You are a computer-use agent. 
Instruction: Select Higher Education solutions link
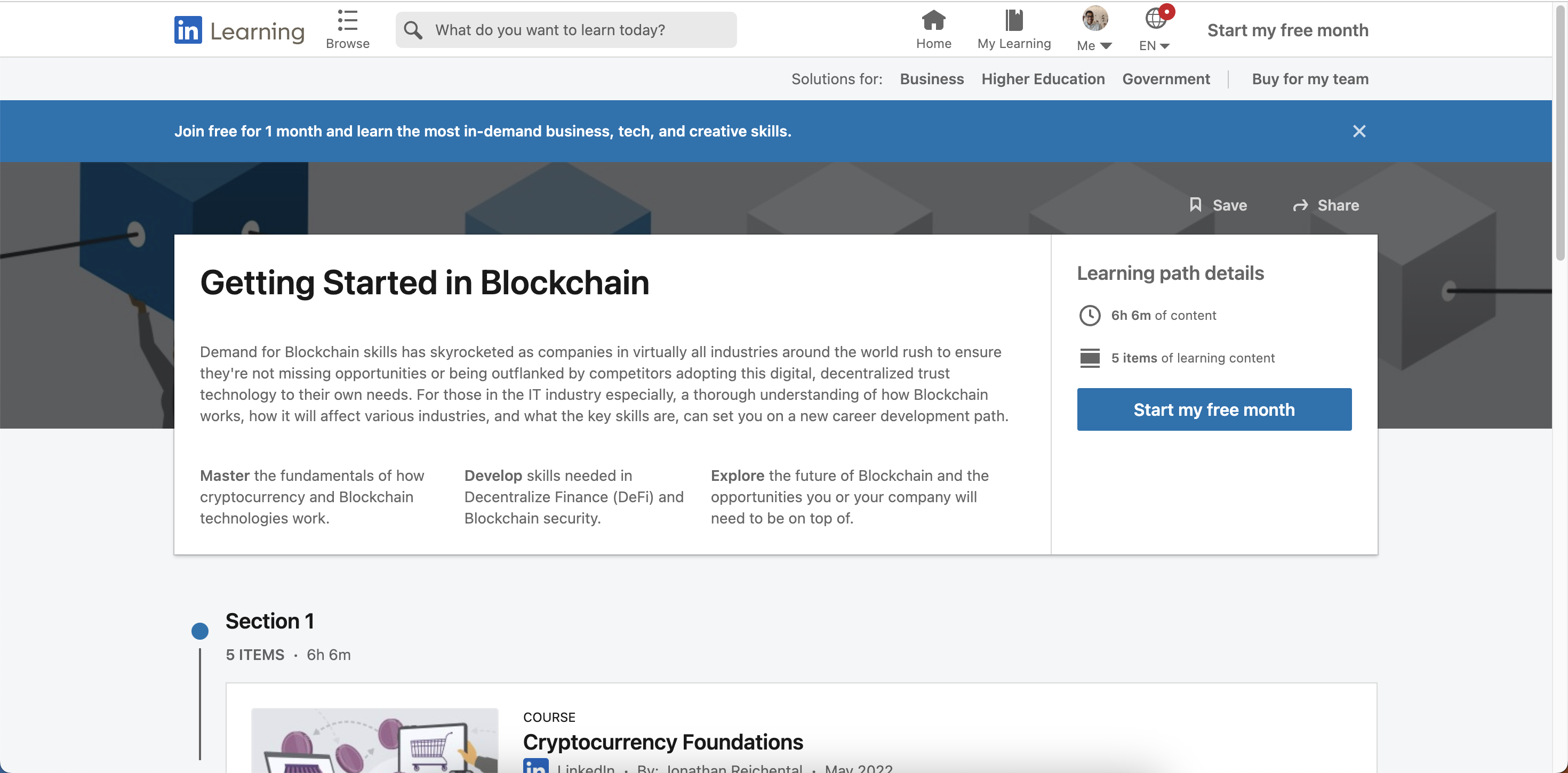(1043, 79)
